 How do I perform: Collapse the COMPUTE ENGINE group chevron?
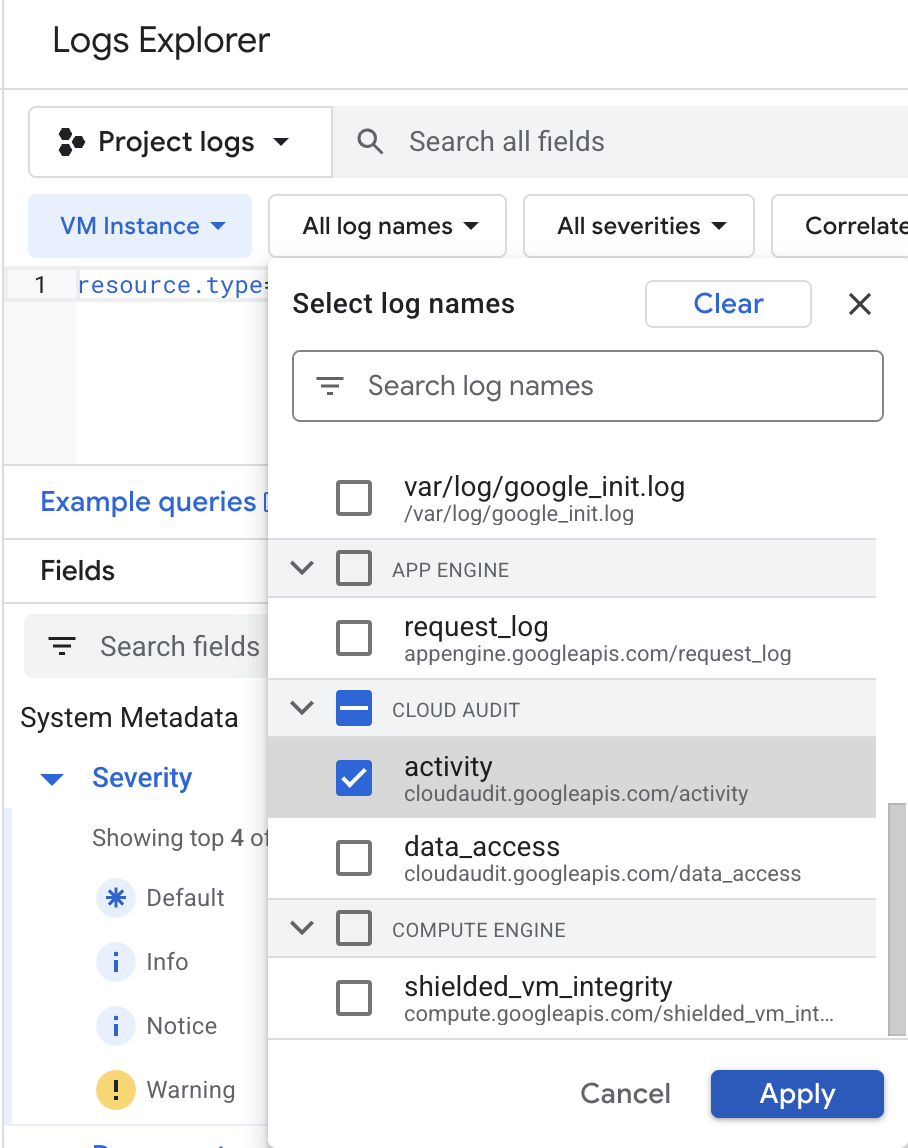click(302, 928)
